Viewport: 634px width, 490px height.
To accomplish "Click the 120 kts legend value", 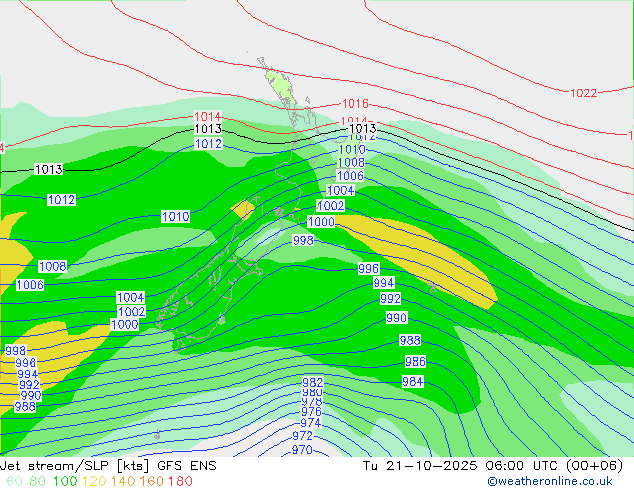I will pyautogui.click(x=94, y=481).
